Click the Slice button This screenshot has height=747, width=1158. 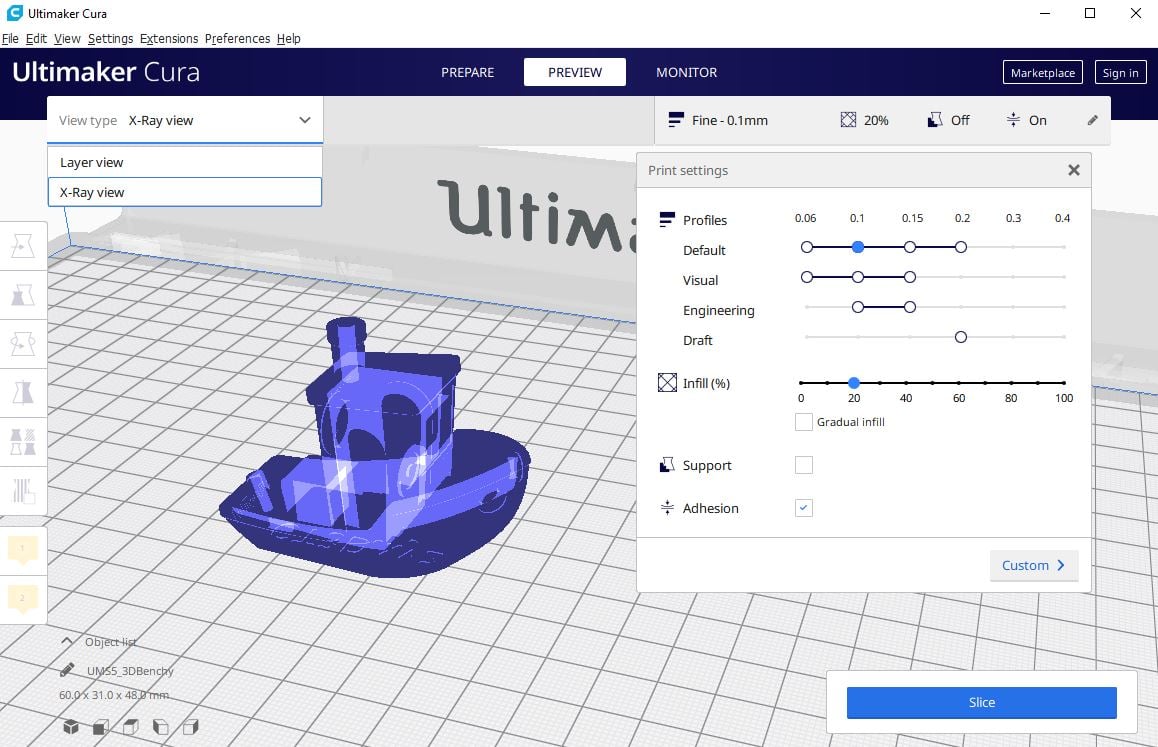(x=981, y=703)
